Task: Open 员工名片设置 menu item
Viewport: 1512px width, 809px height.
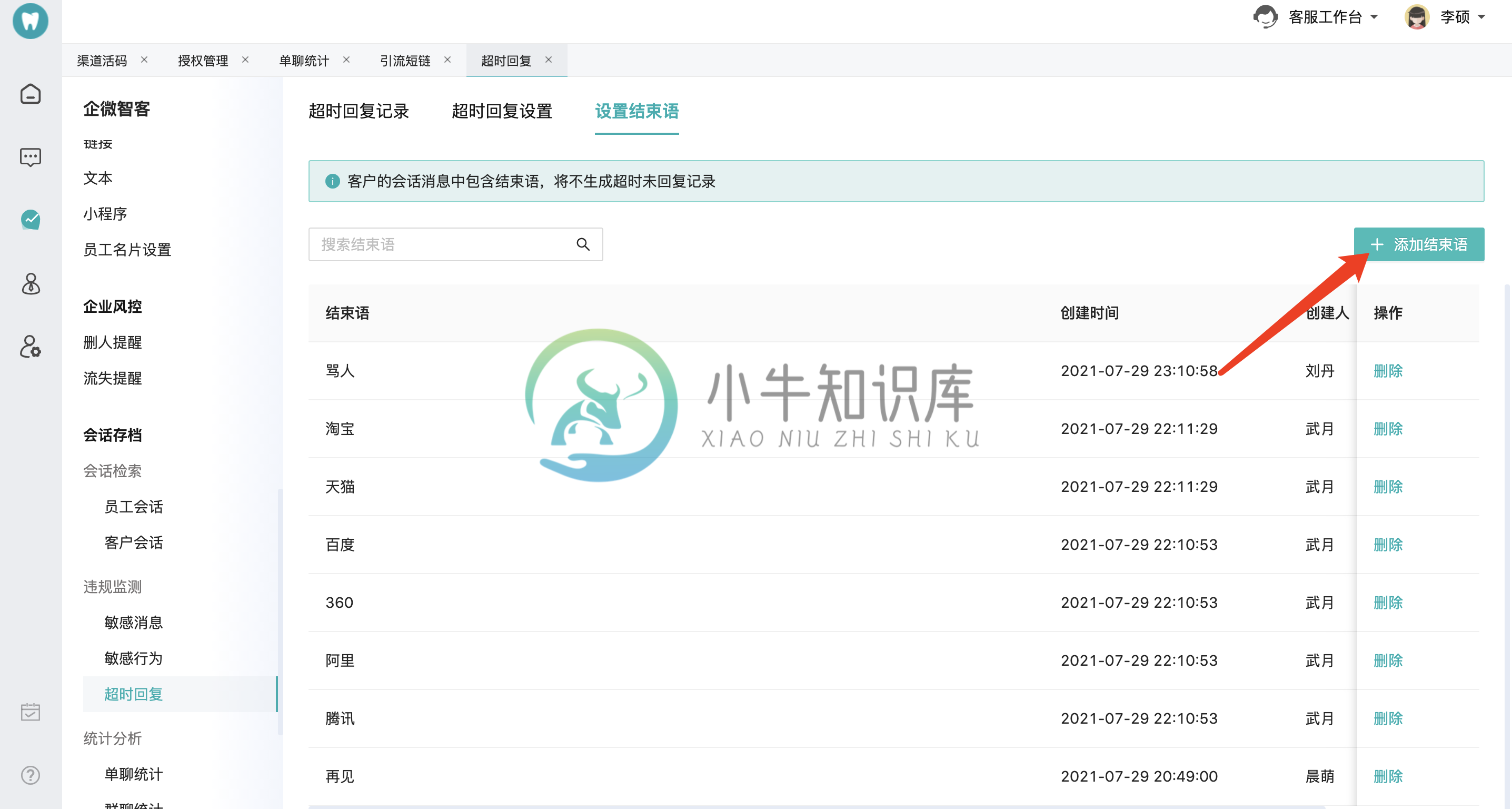Action: [x=127, y=250]
